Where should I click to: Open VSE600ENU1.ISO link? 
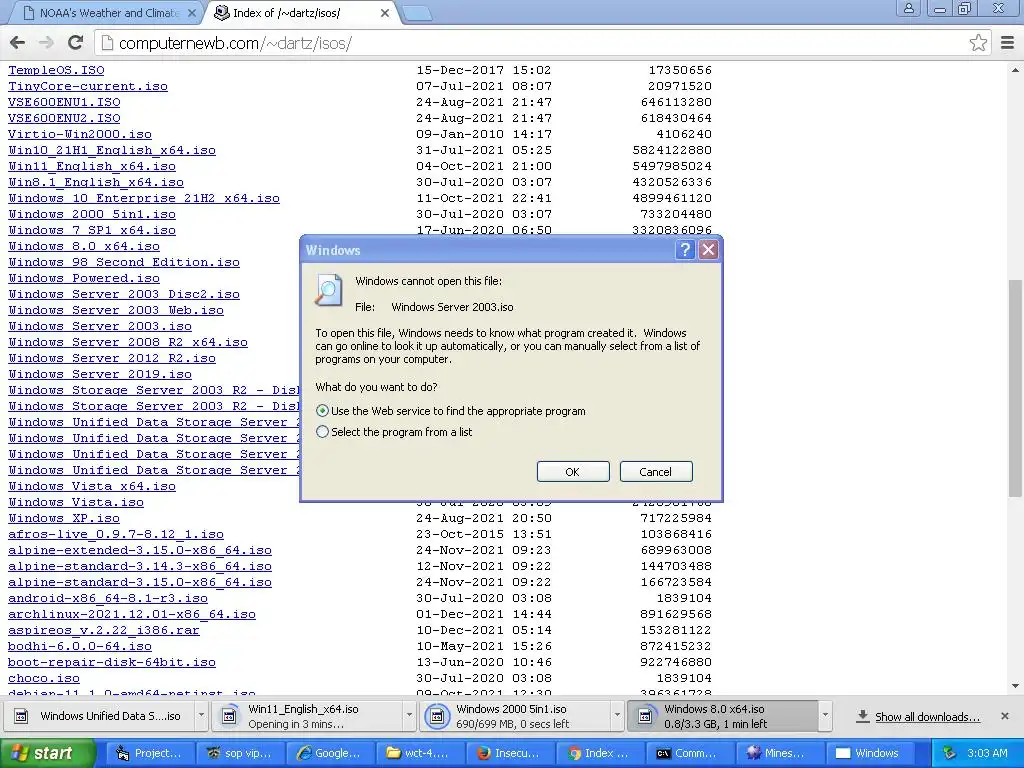click(x=64, y=102)
